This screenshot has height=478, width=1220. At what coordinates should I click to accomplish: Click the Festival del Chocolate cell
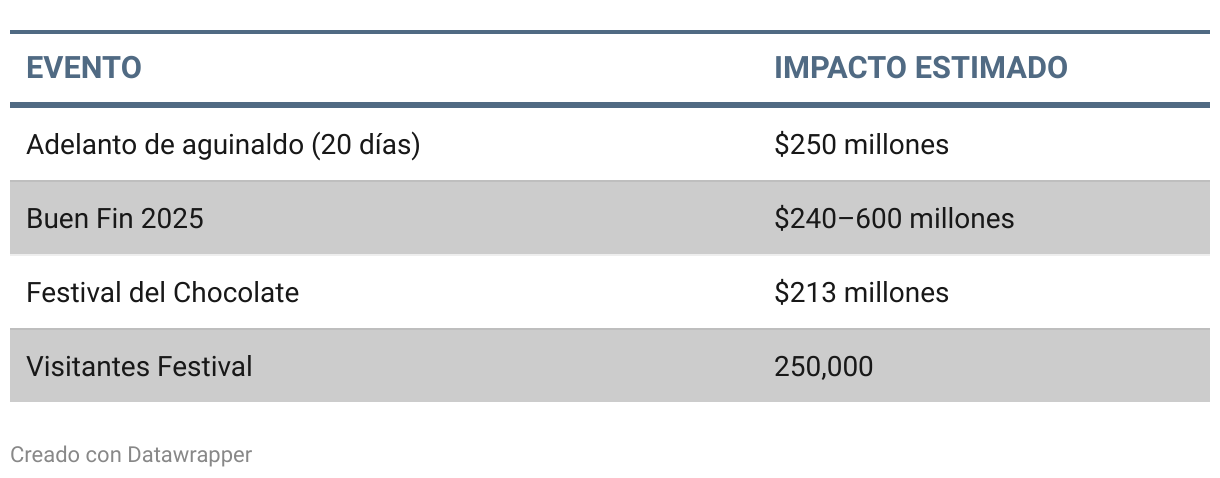point(163,292)
